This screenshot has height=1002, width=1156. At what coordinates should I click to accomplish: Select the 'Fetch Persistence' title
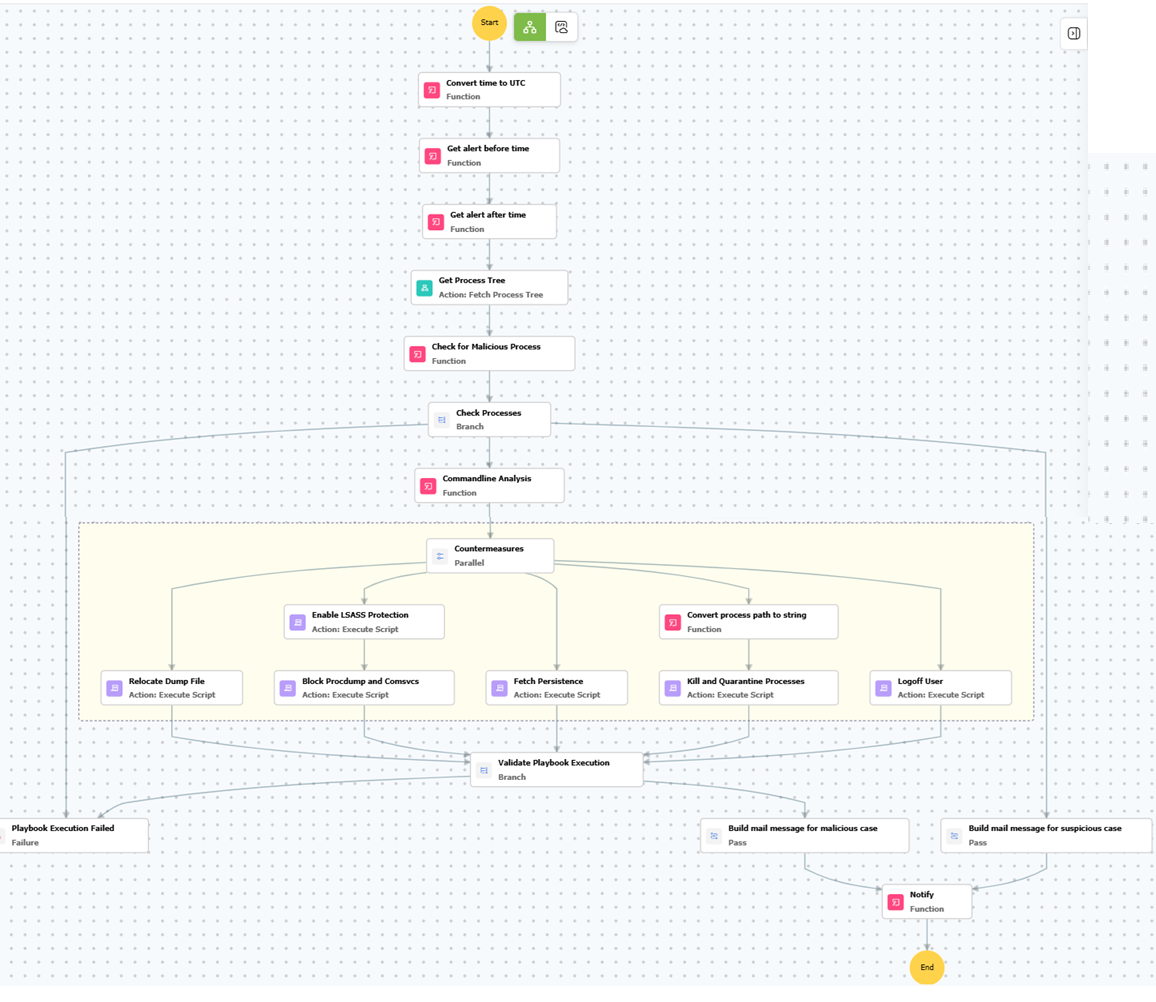click(549, 681)
